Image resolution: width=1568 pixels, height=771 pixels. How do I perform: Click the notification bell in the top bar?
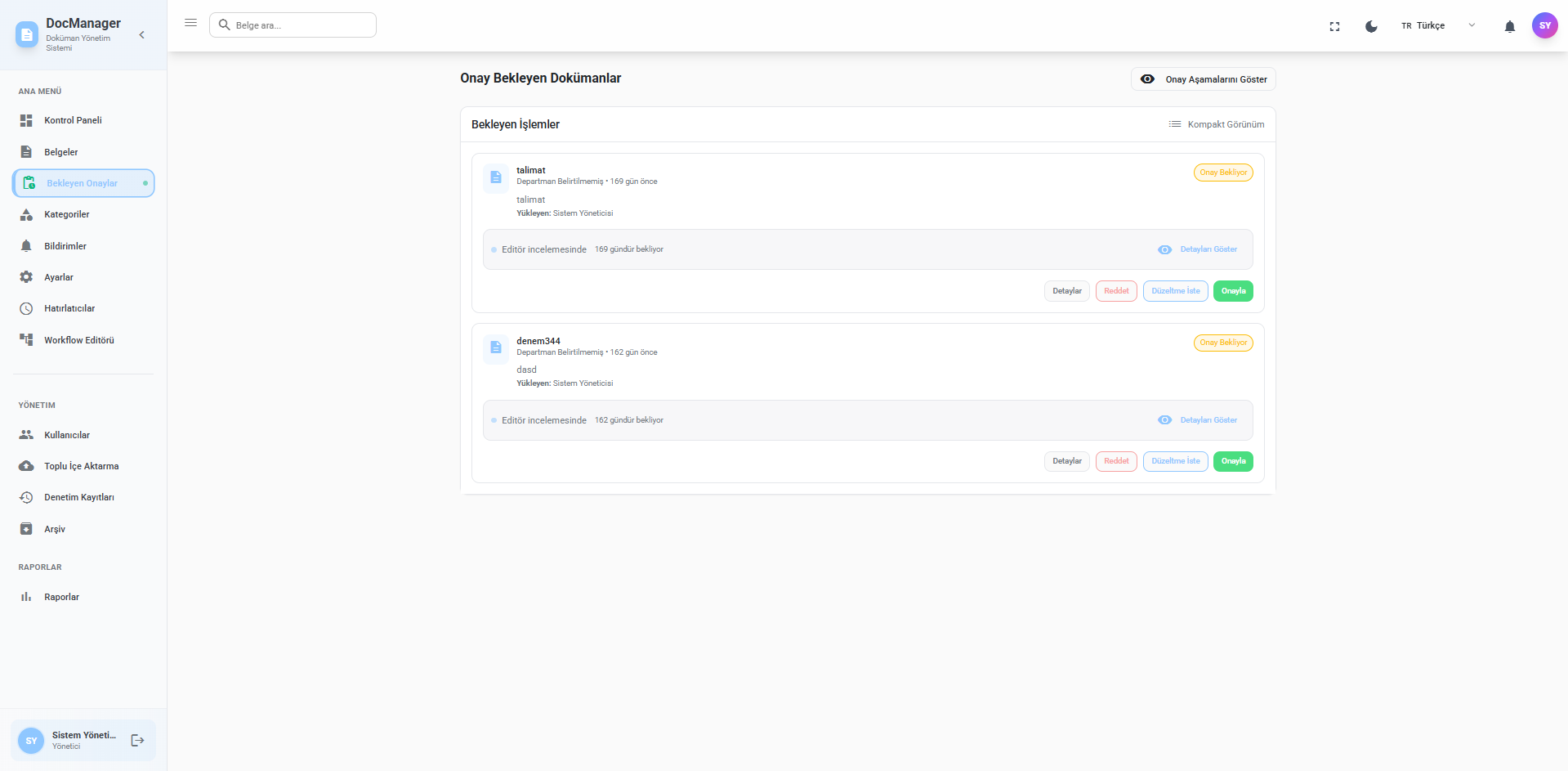[1509, 25]
